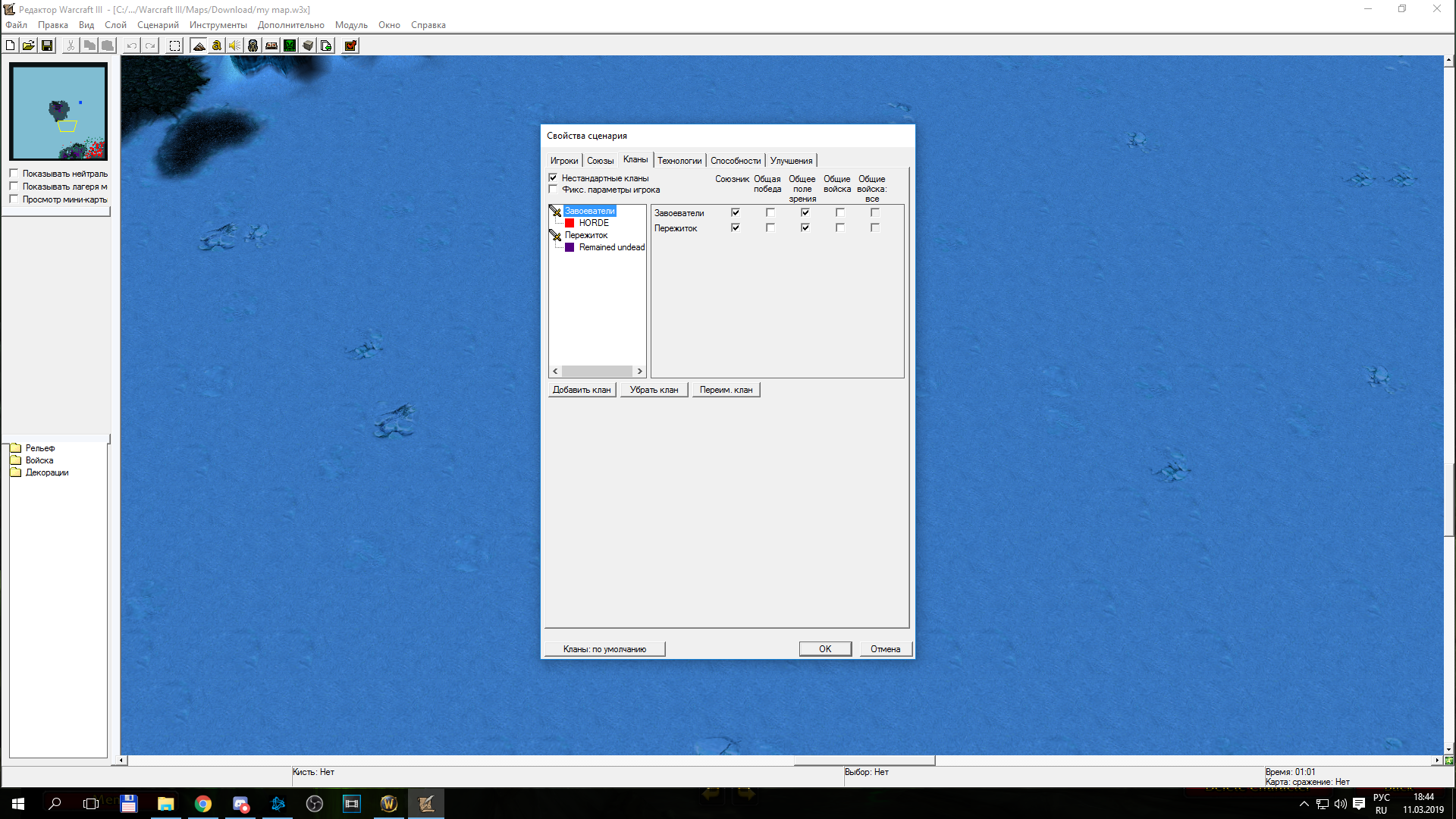The width and height of the screenshot is (1456, 819).
Task: Click 'Переим. клан' button
Action: tap(726, 390)
